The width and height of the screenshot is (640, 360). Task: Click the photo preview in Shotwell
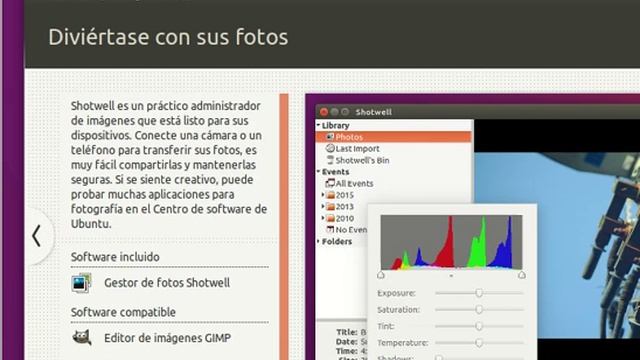pyautogui.click(x=557, y=245)
